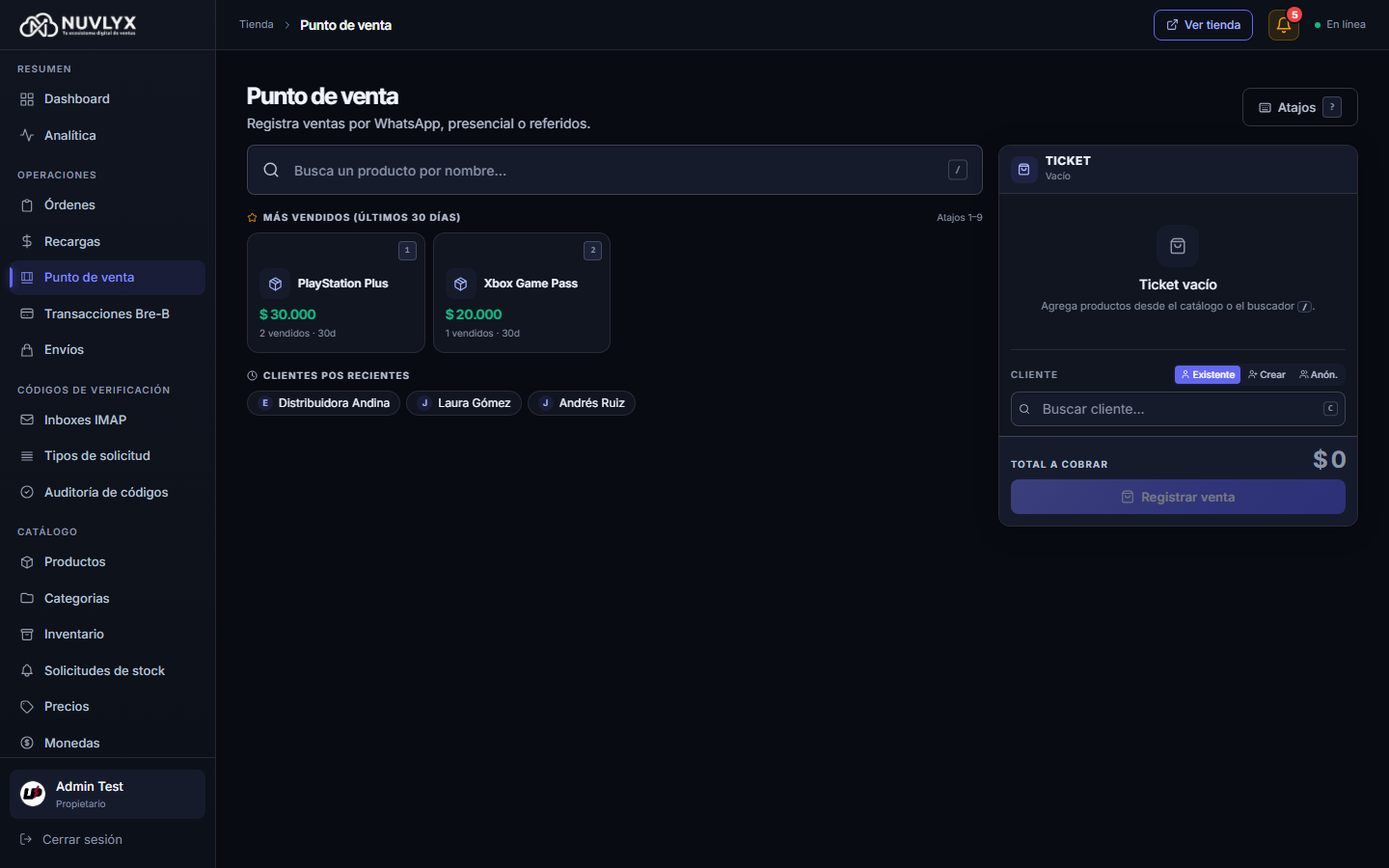Select recent client Distribuidora Andina
Image resolution: width=1389 pixels, height=868 pixels.
pyautogui.click(x=324, y=403)
